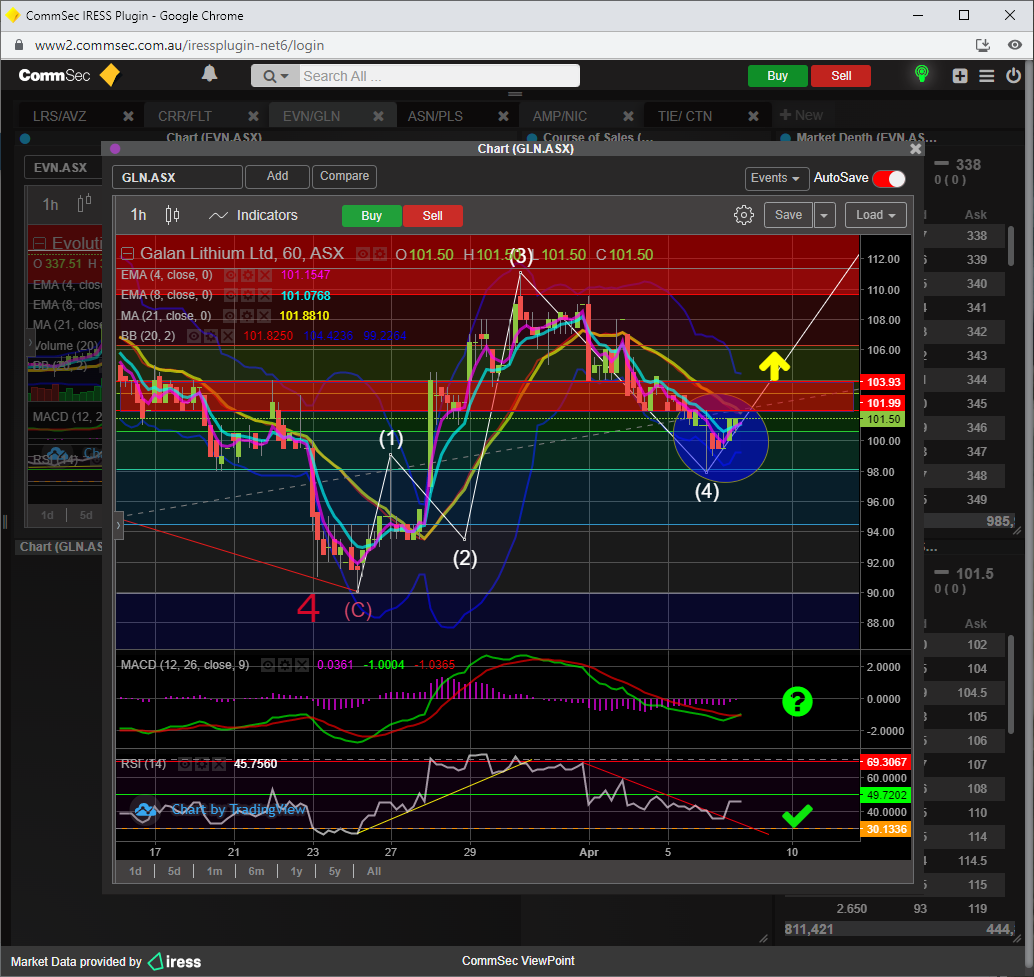Viewport: 1034px width, 977px height.
Task: Expand the chart left side panel arrow
Action: [x=119, y=525]
